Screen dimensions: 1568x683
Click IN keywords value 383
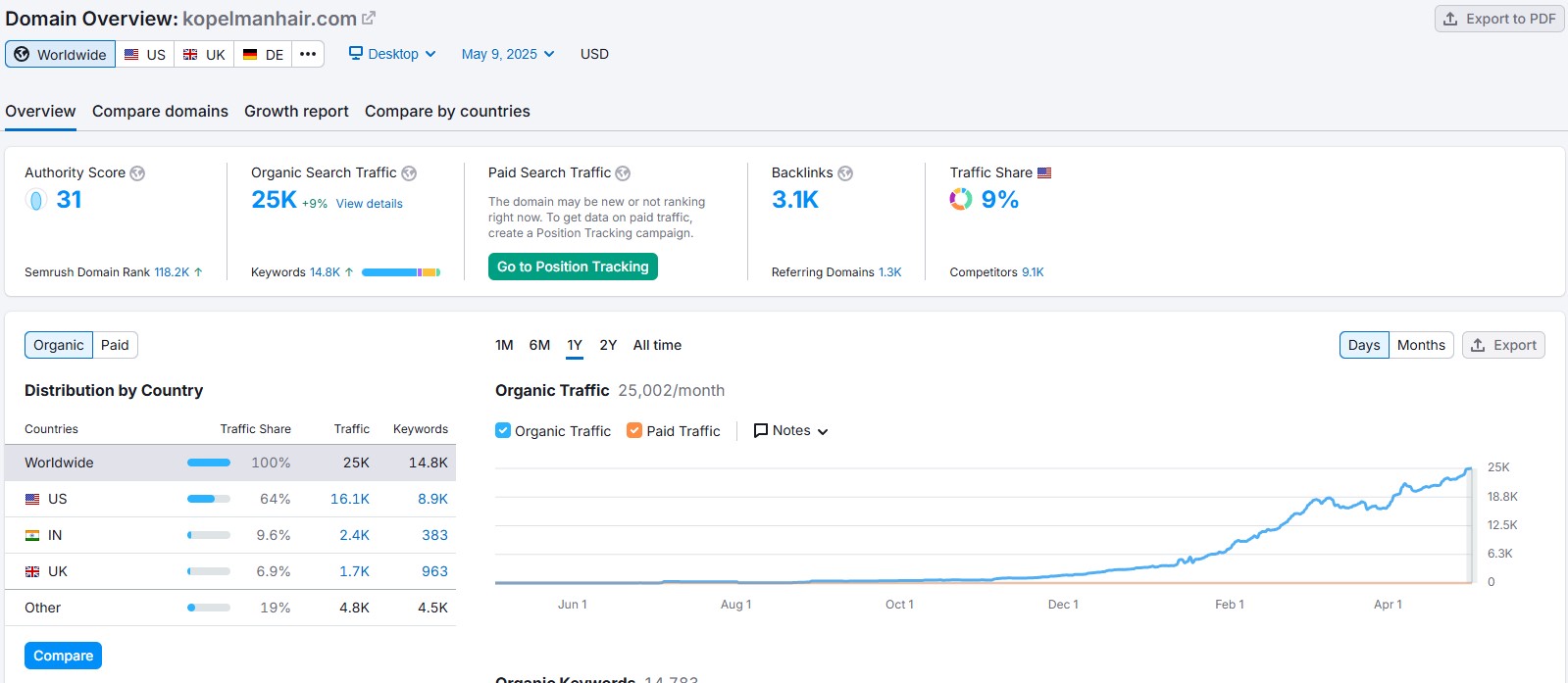click(434, 535)
